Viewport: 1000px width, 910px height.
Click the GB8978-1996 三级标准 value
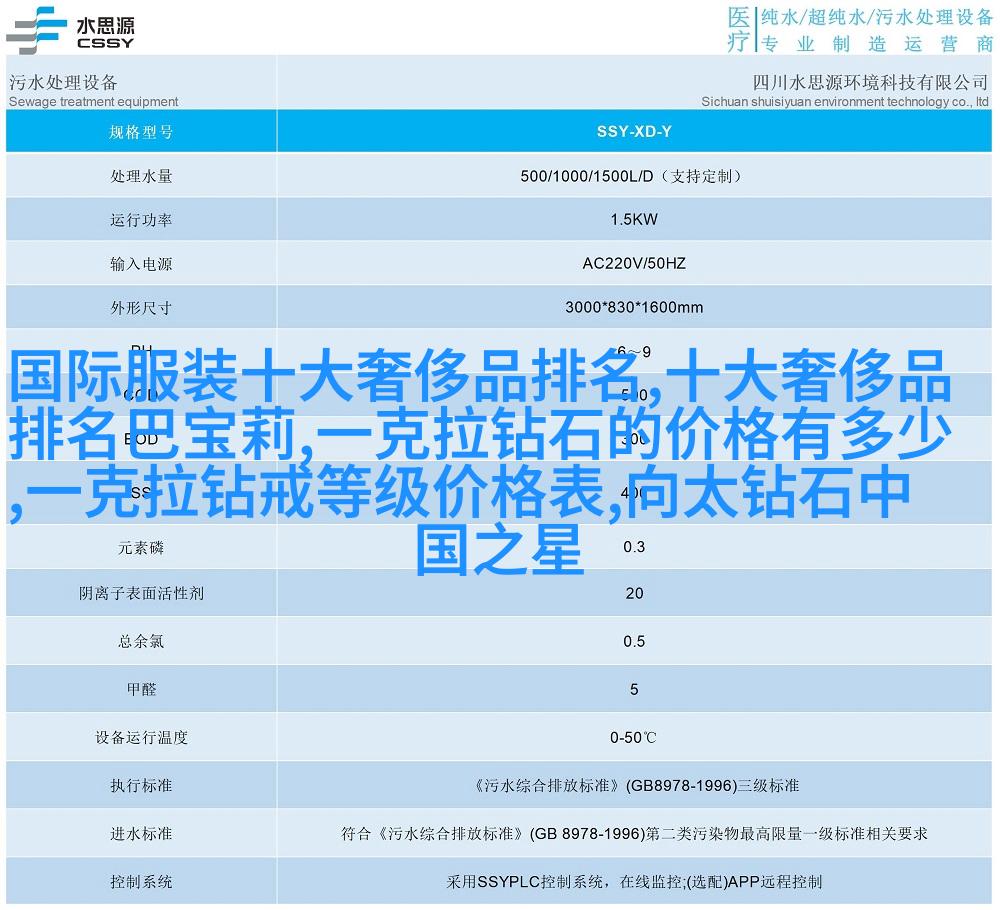coord(635,786)
